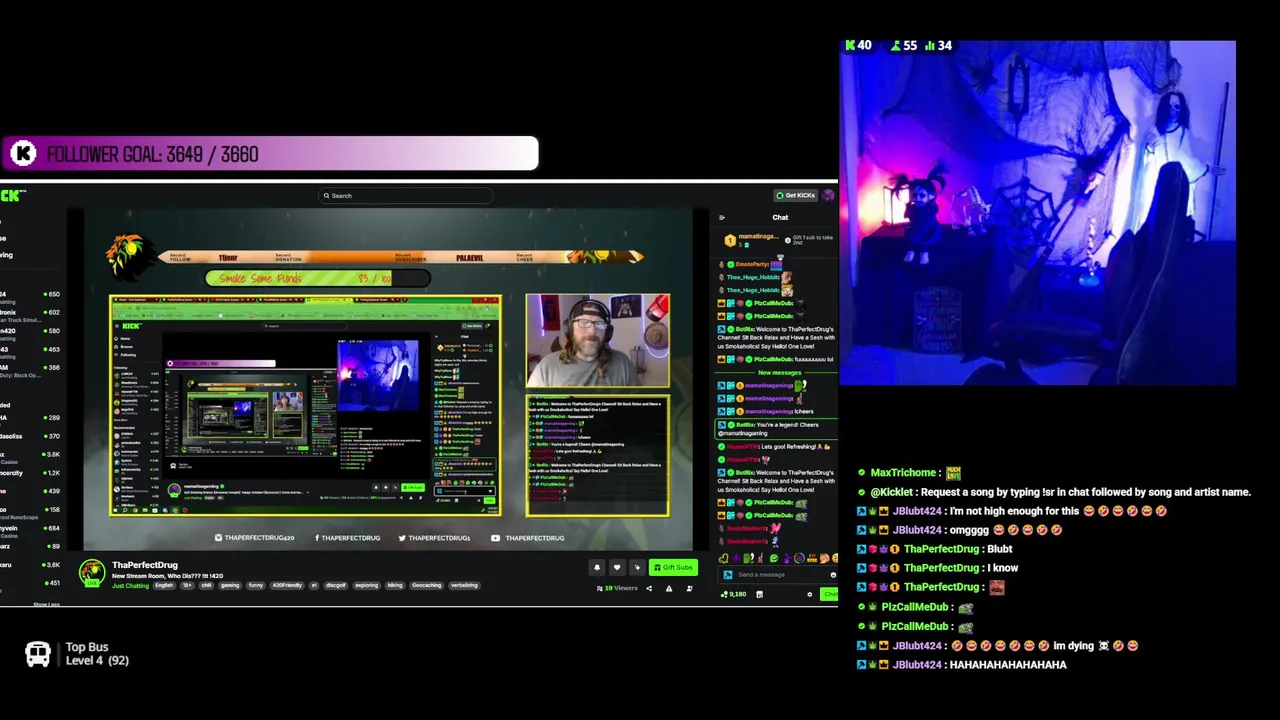The image size is (1280, 720).
Task: Click the green Chat send button
Action: click(829, 594)
